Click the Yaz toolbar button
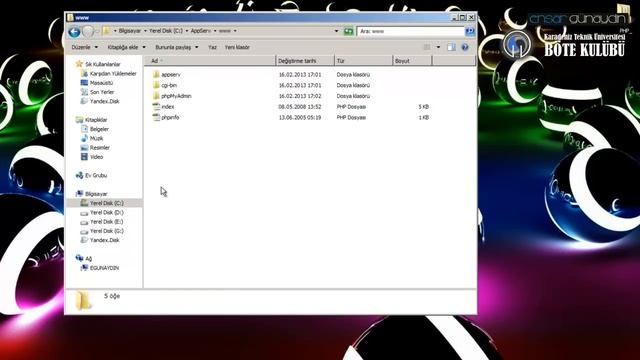640x360 pixels. [212, 47]
